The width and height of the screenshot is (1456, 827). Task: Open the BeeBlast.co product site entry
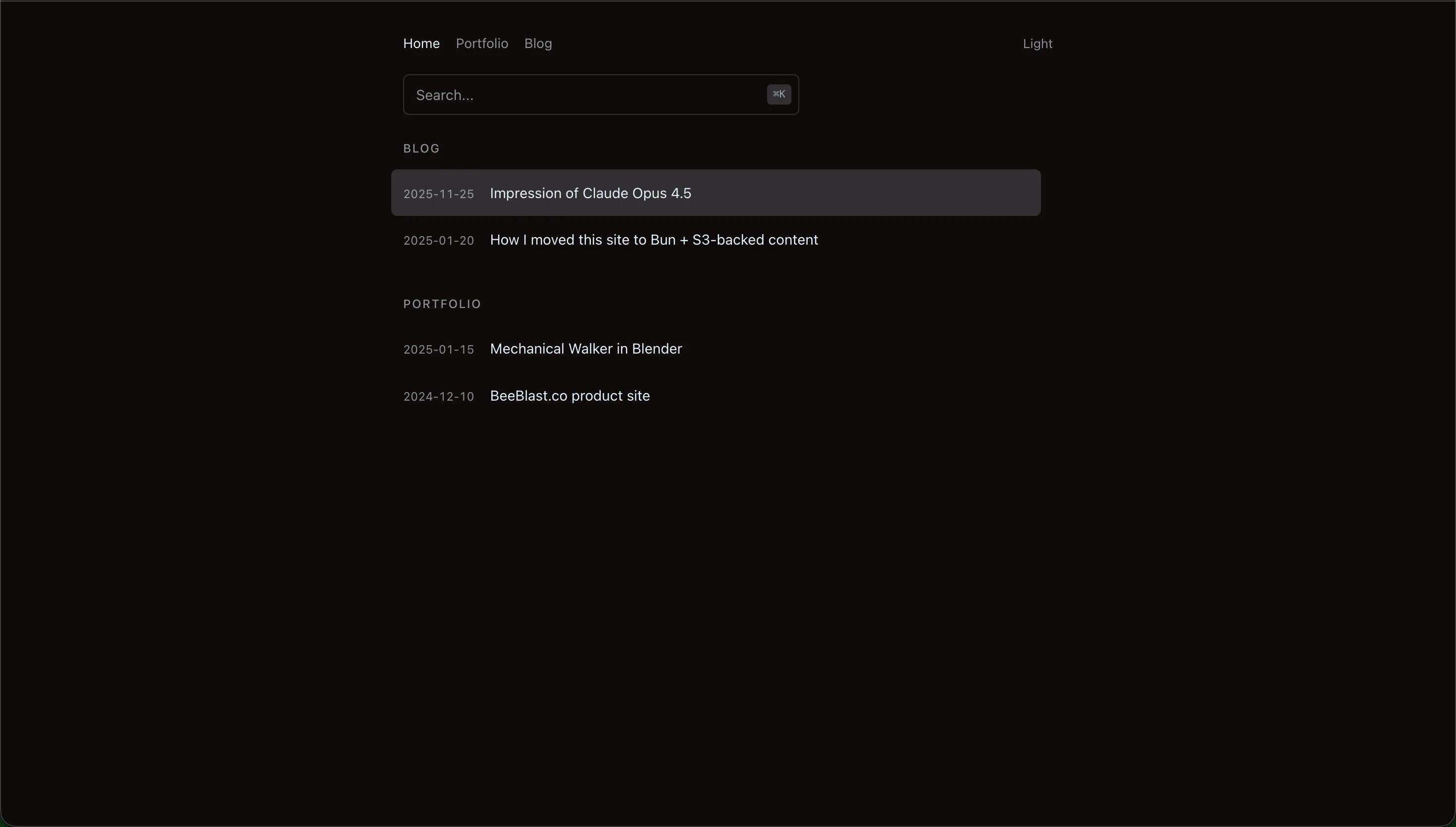pyautogui.click(x=570, y=396)
